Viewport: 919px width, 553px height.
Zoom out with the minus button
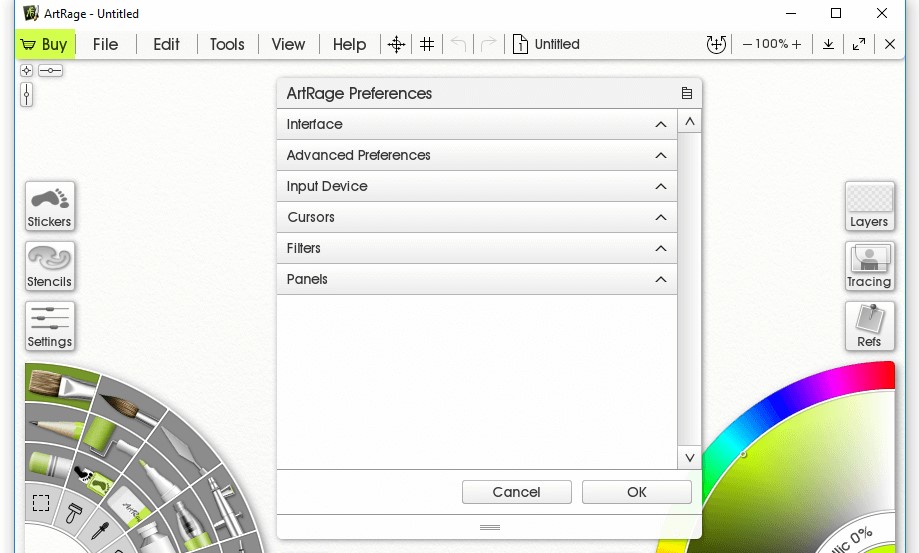[747, 45]
